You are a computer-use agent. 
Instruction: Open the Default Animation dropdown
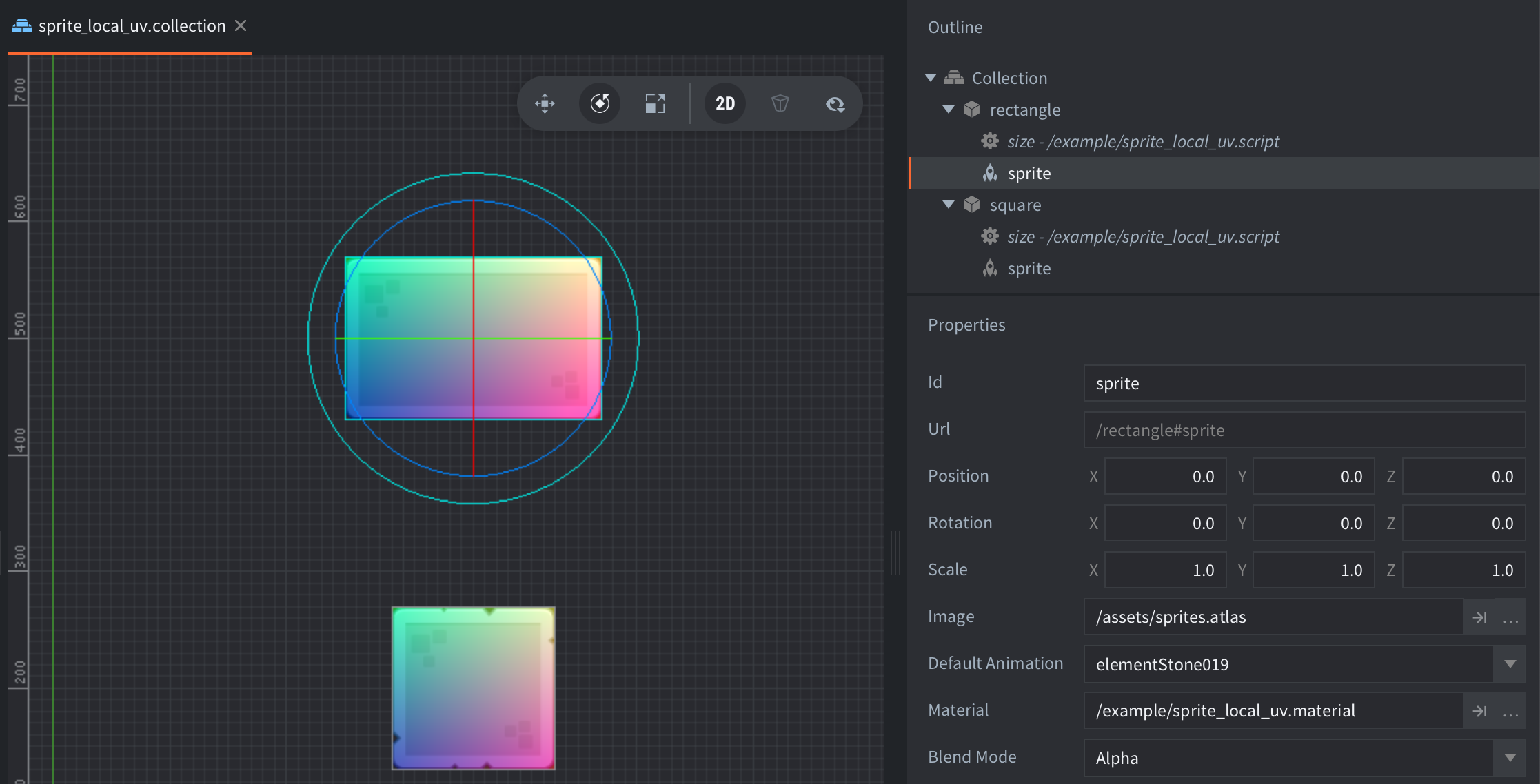[1510, 664]
